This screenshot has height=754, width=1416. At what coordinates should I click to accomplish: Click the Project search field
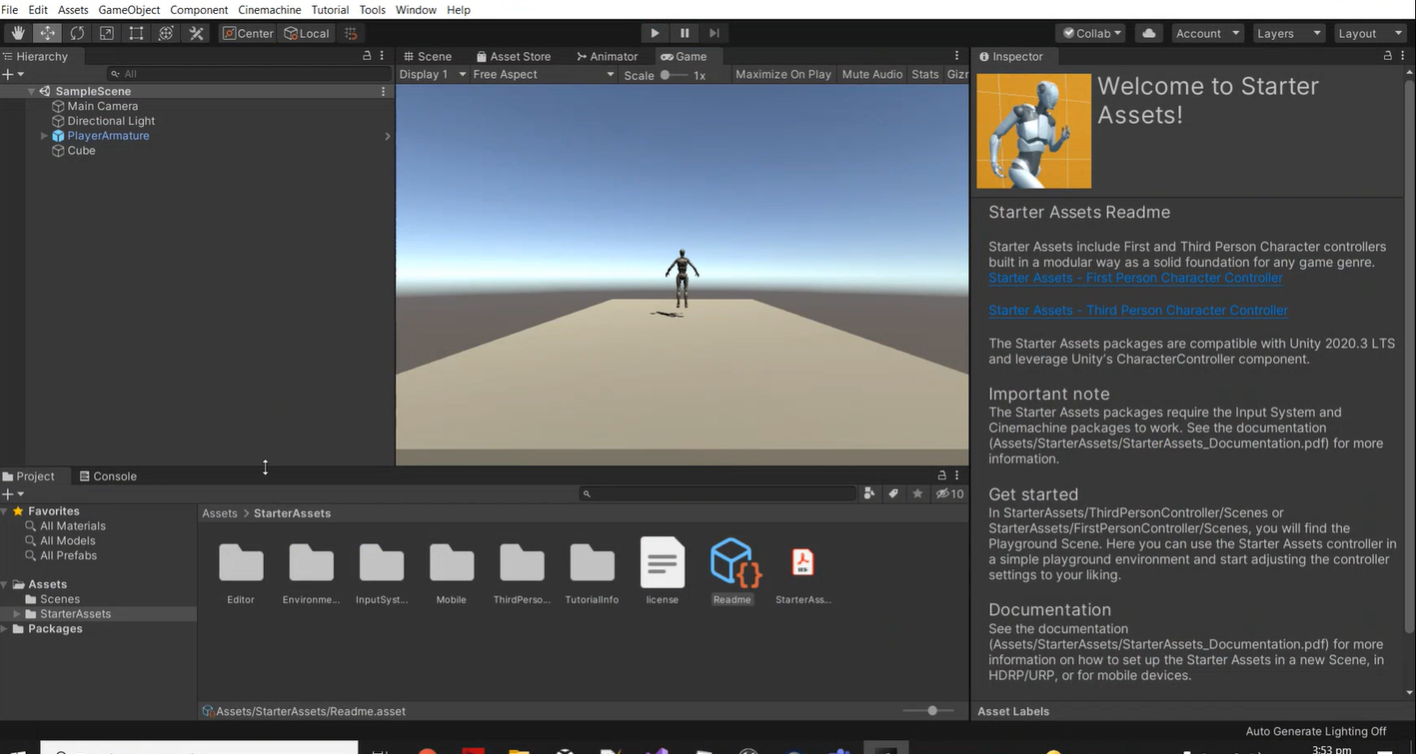pyautogui.click(x=718, y=493)
